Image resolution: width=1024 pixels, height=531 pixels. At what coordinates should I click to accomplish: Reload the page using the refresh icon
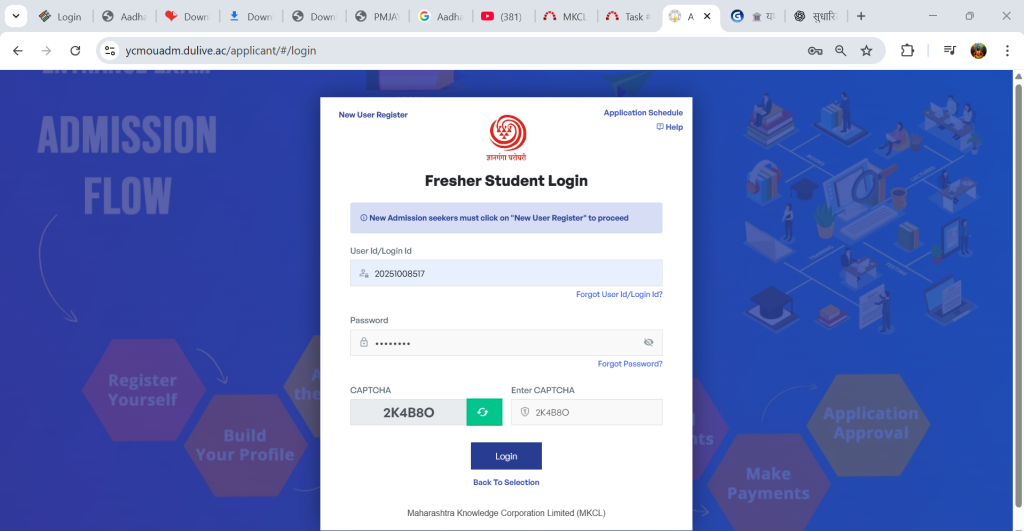tap(75, 50)
